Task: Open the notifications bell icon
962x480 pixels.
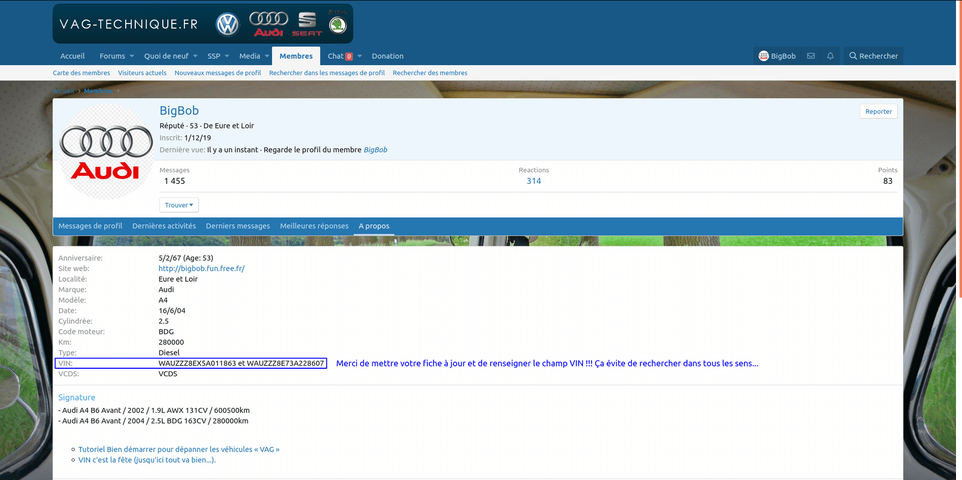Action: pos(830,56)
